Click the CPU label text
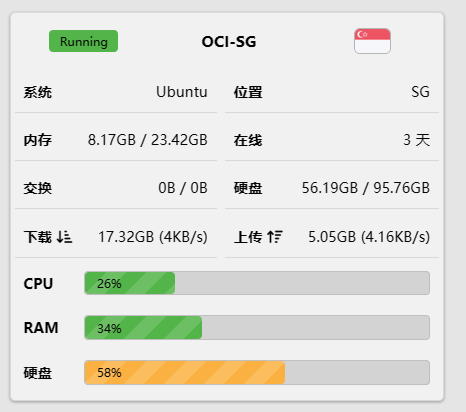Viewport: 466px width, 412px height. coord(38,284)
